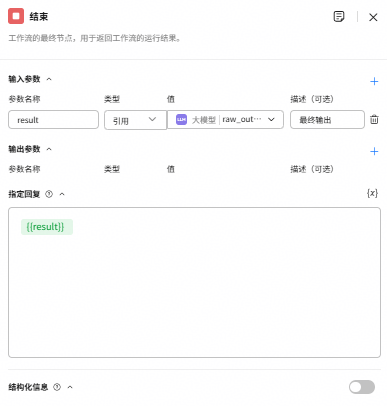The image size is (387, 406).
Task: Close the 结束 panel
Action: pyautogui.click(x=373, y=17)
